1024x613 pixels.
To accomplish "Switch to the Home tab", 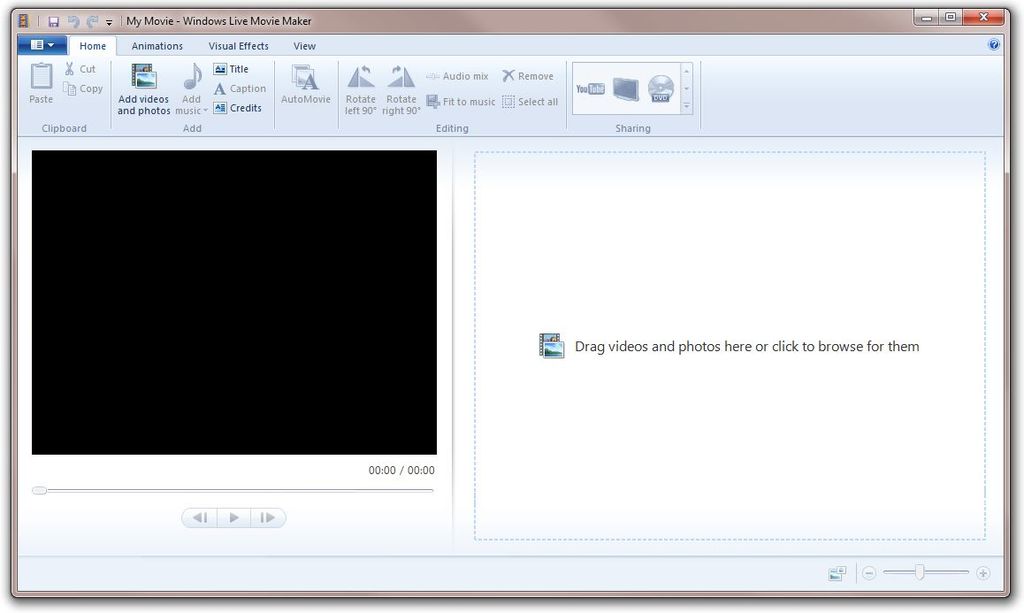I will point(93,46).
